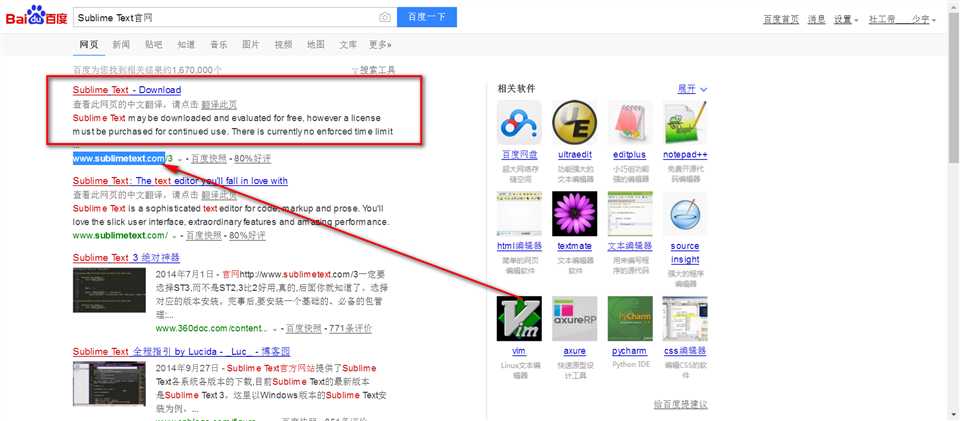Open Sublime Text 全程指引 by Lucida result
Viewport: 960px width, 421px height.
(181, 351)
